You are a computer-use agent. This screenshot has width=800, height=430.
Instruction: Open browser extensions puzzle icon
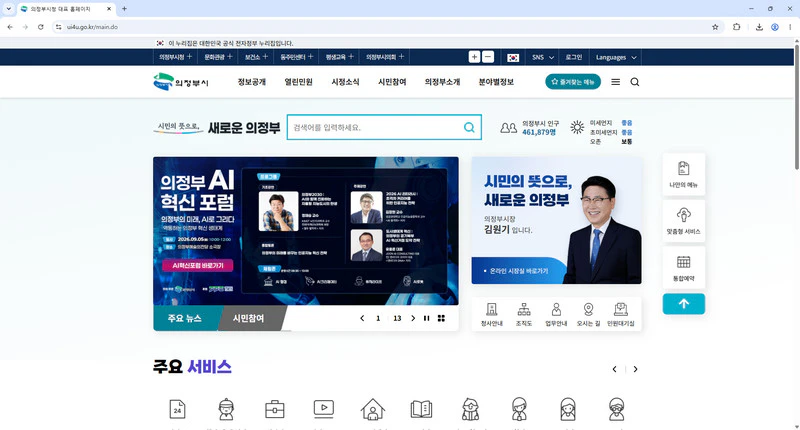736,27
